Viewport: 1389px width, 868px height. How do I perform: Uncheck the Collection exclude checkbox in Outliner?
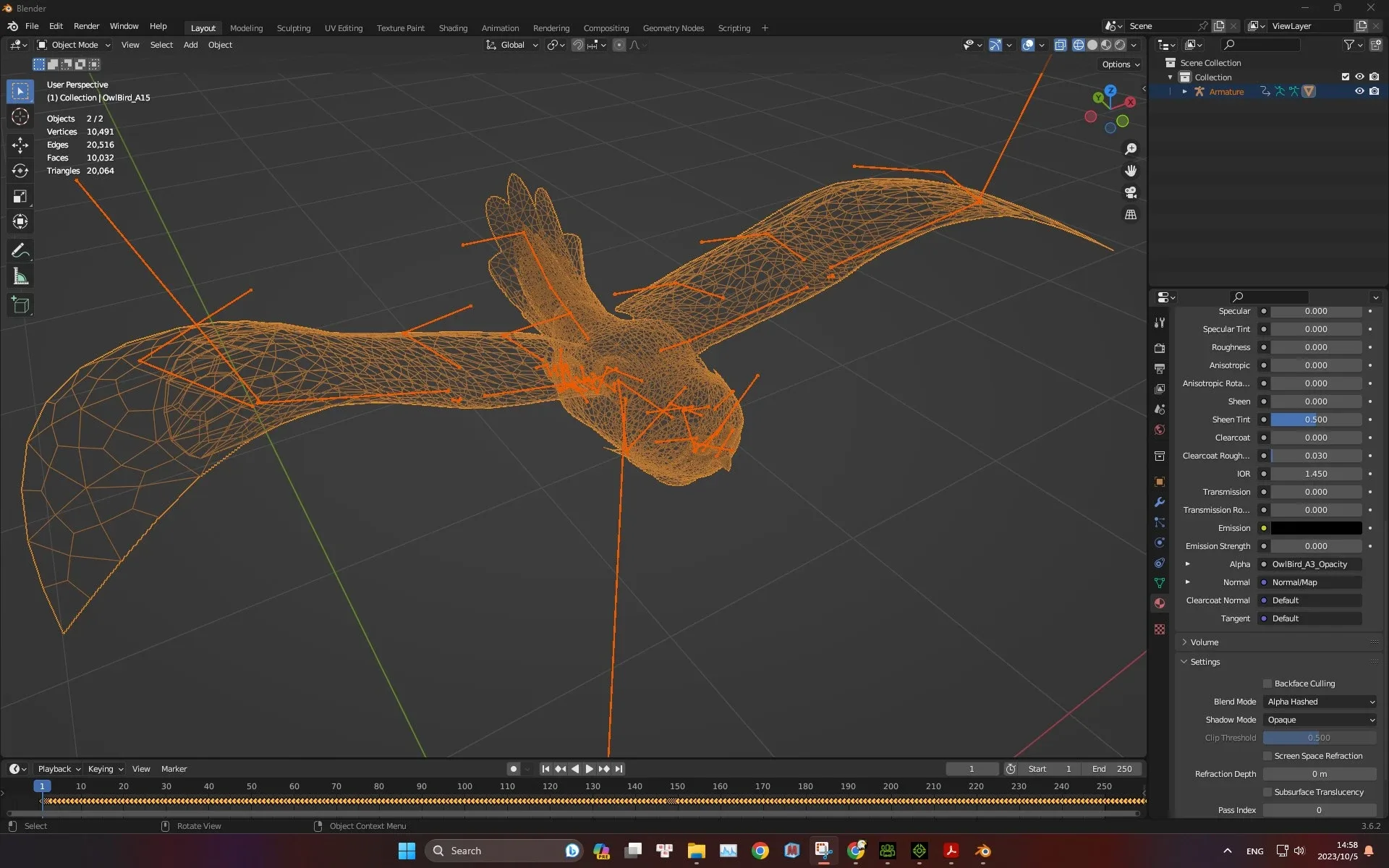coord(1346,77)
